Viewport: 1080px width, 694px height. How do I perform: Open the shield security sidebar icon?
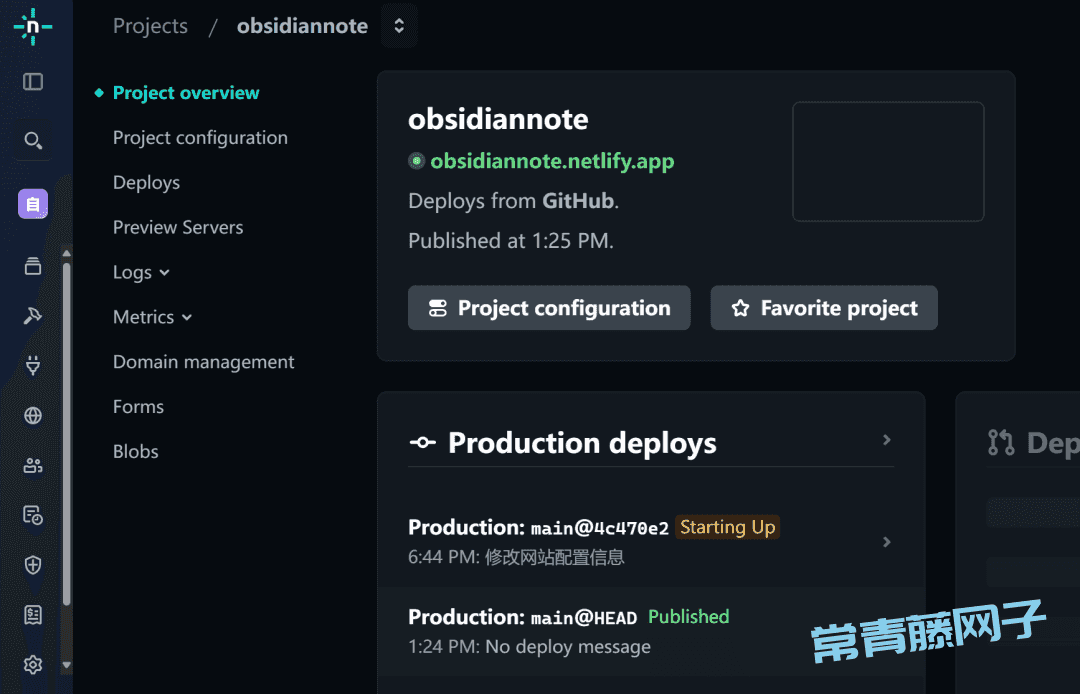tap(32, 565)
